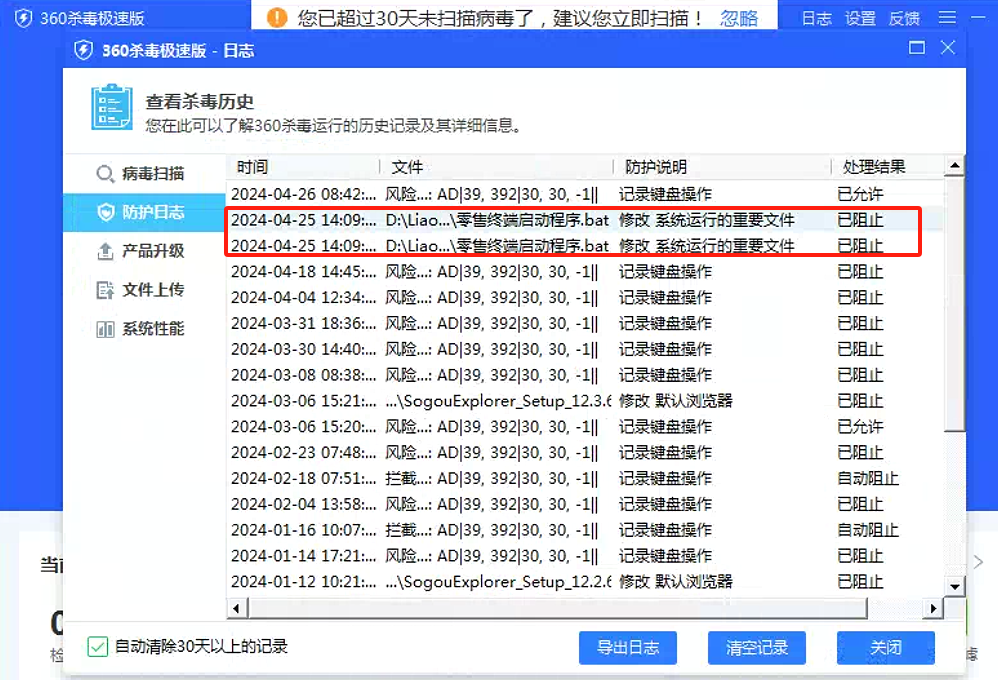This screenshot has width=998, height=680.
Task: Click the orange warning exclamation icon
Action: tap(277, 17)
